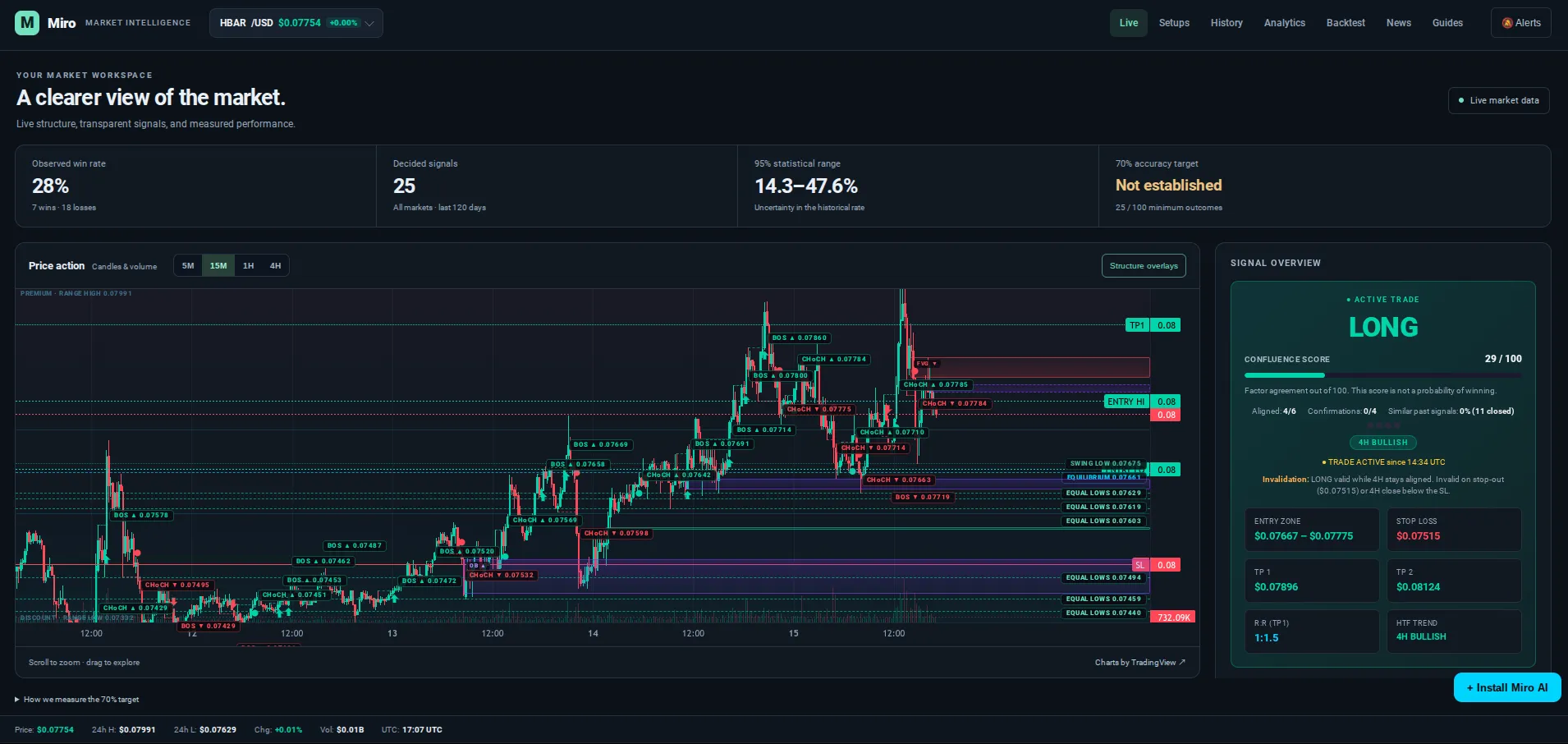Click the TP 2 $0.08124 card
The image size is (1568, 744).
1454,581
